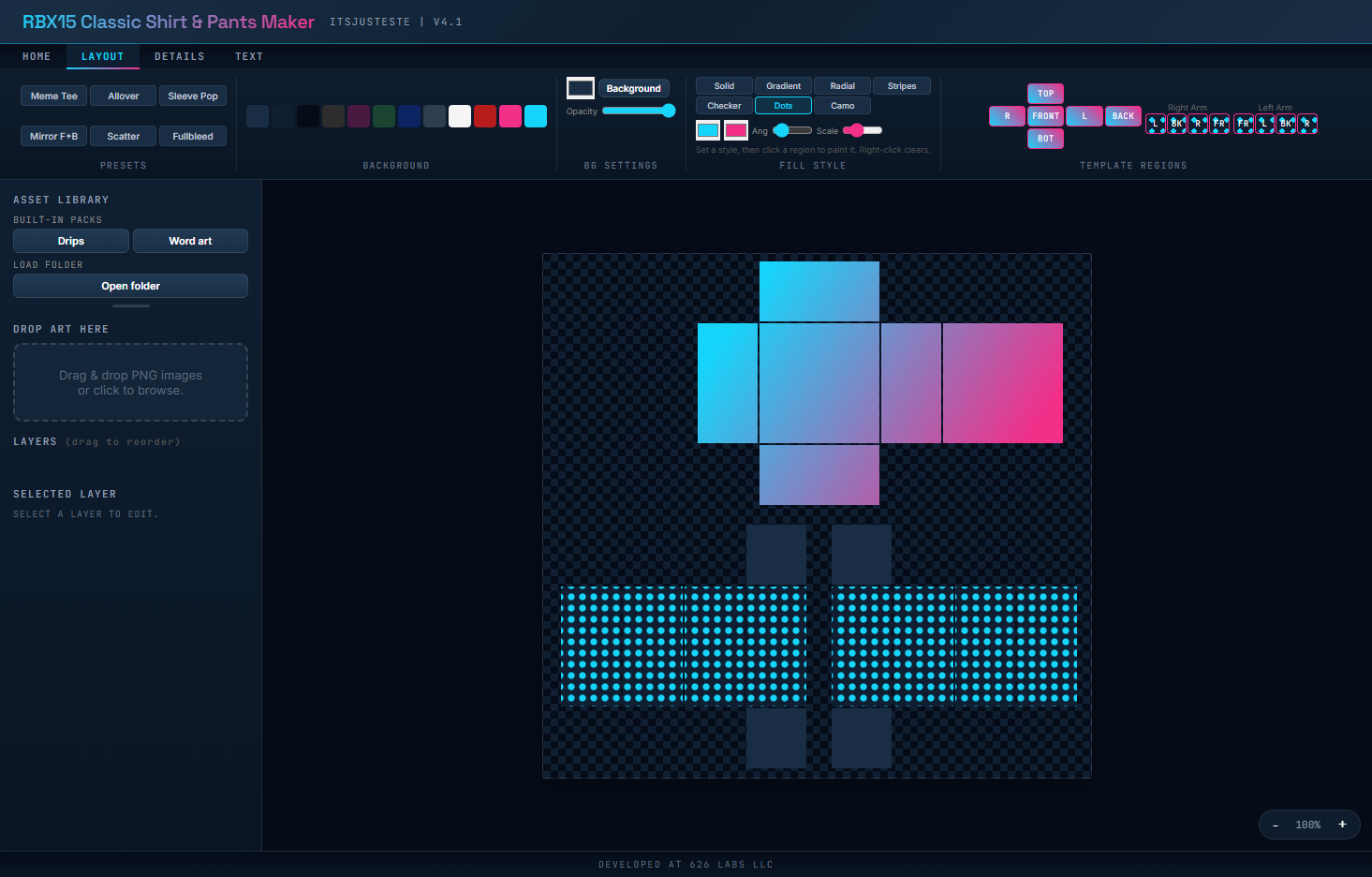Choose the Right Arm BK region chip

1177,124
